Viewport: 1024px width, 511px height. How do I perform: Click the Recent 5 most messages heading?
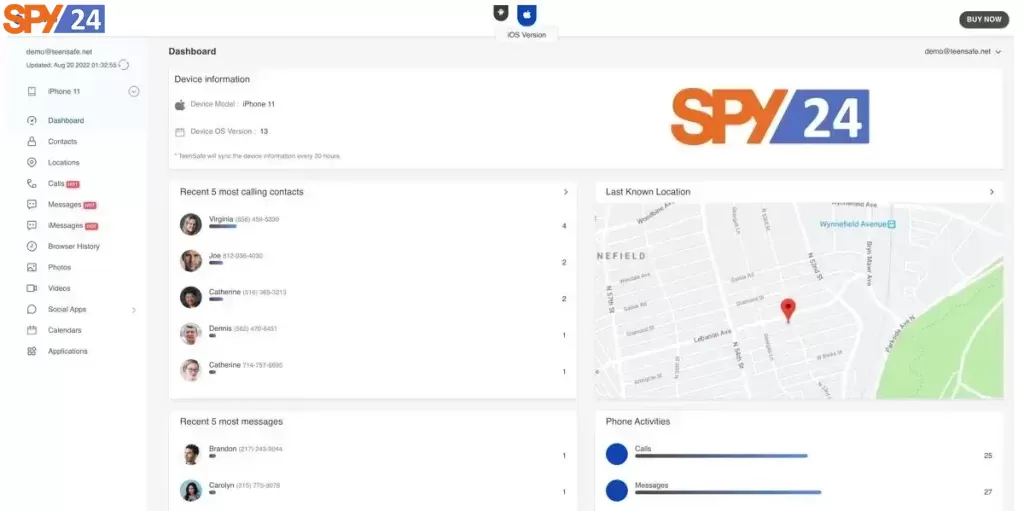pos(231,422)
